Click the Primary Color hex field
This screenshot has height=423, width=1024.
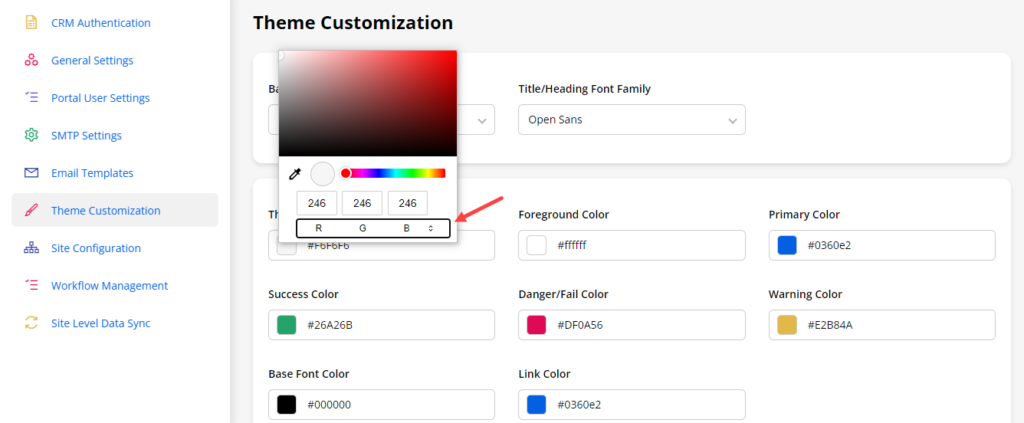click(x=882, y=245)
